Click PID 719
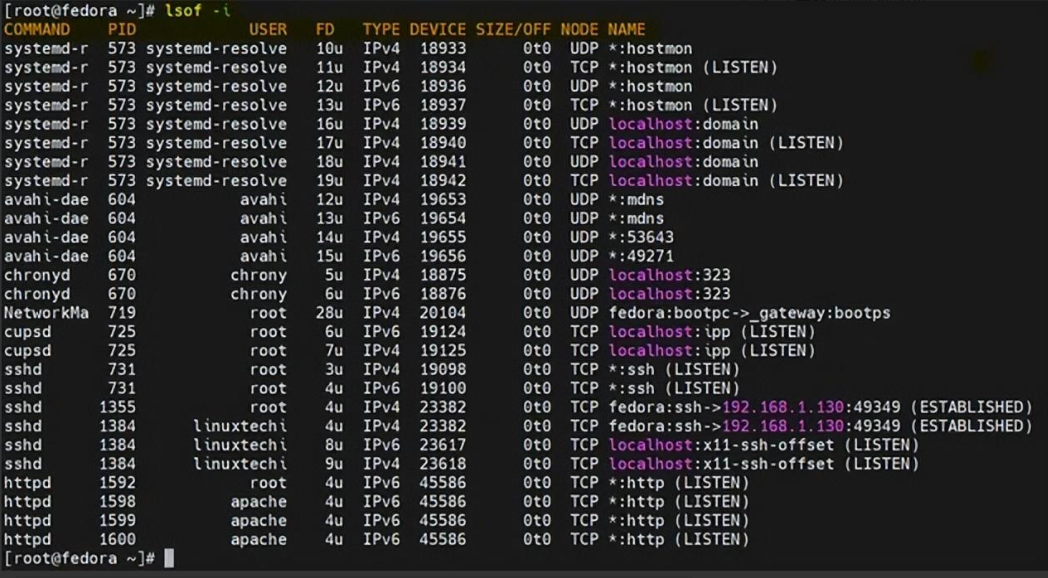This screenshot has height=578, width=1048. coord(122,313)
